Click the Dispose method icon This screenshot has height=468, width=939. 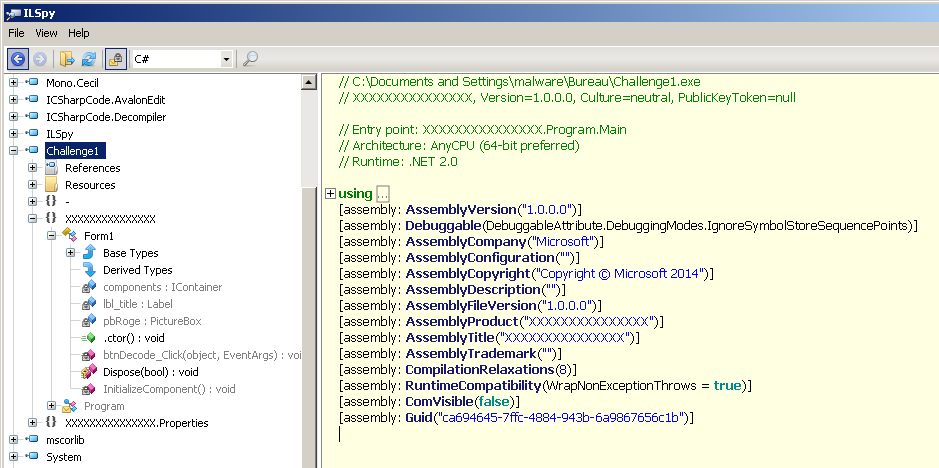click(89, 372)
